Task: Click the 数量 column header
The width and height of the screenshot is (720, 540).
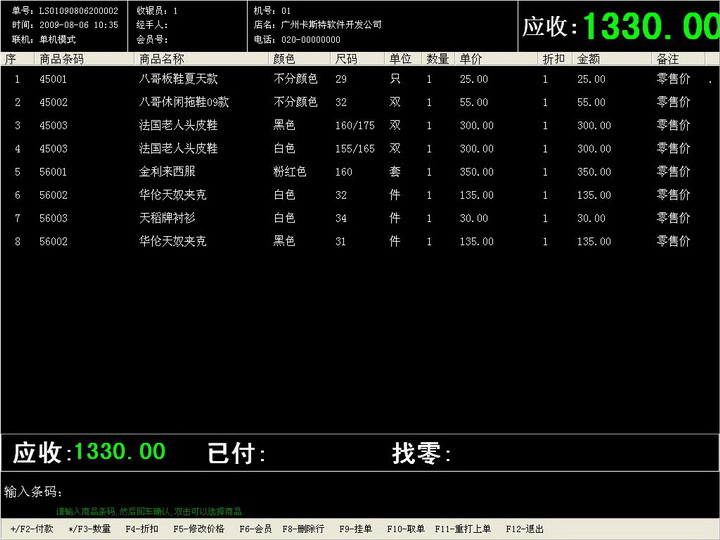Action: [x=438, y=59]
